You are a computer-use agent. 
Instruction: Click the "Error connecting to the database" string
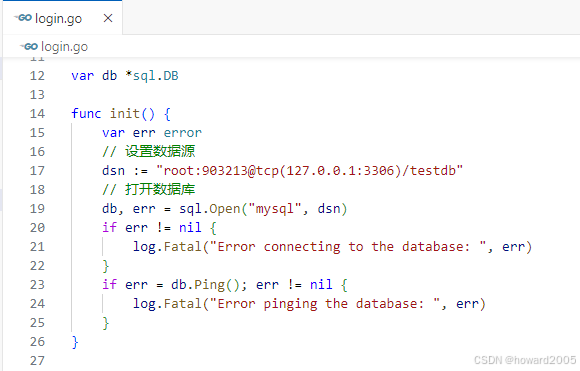pyautogui.click(x=348, y=247)
